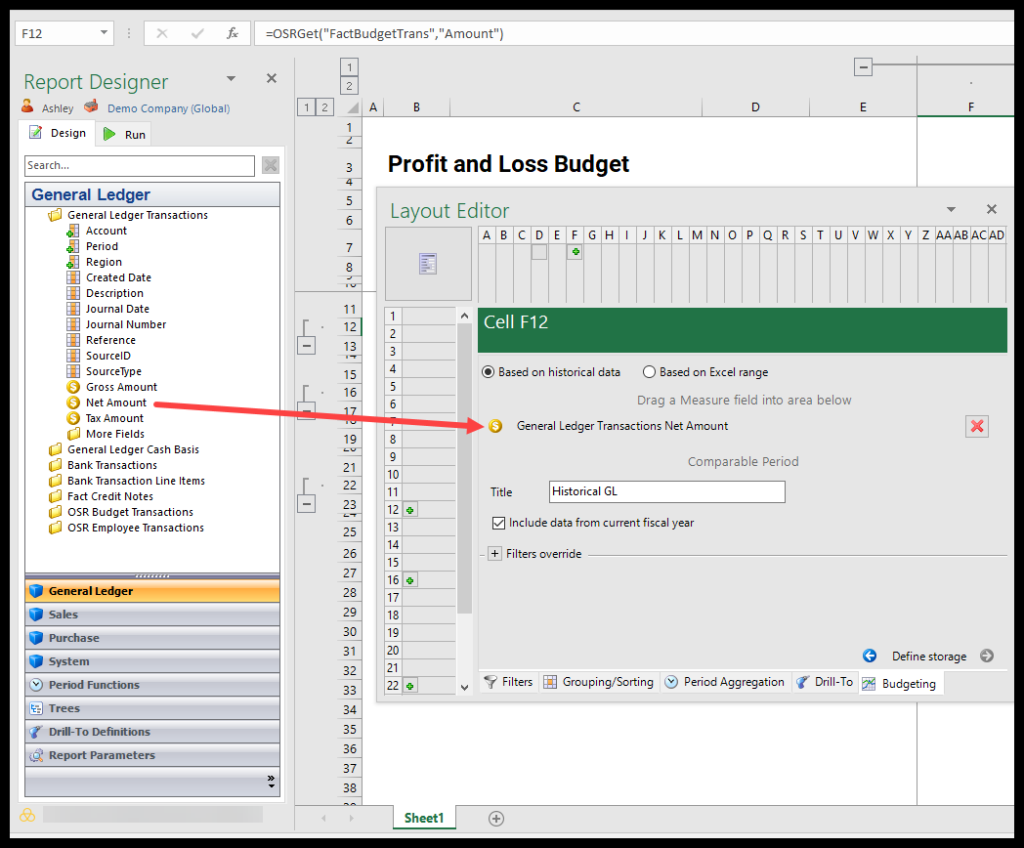The width and height of the screenshot is (1024, 848).
Task: Click the clear search icon beside Search box
Action: [270, 165]
